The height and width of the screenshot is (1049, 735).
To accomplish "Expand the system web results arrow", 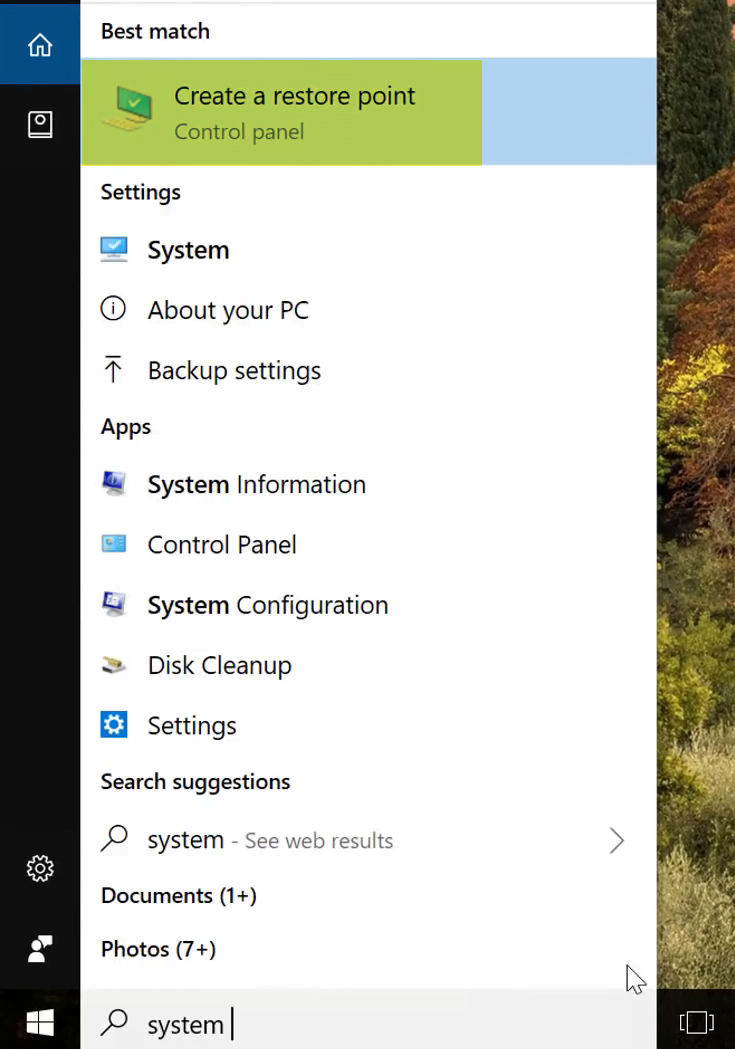I will pyautogui.click(x=617, y=840).
